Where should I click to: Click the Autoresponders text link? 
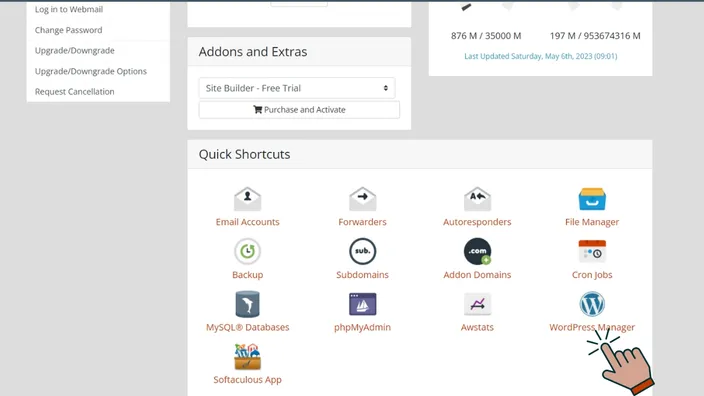pos(477,222)
